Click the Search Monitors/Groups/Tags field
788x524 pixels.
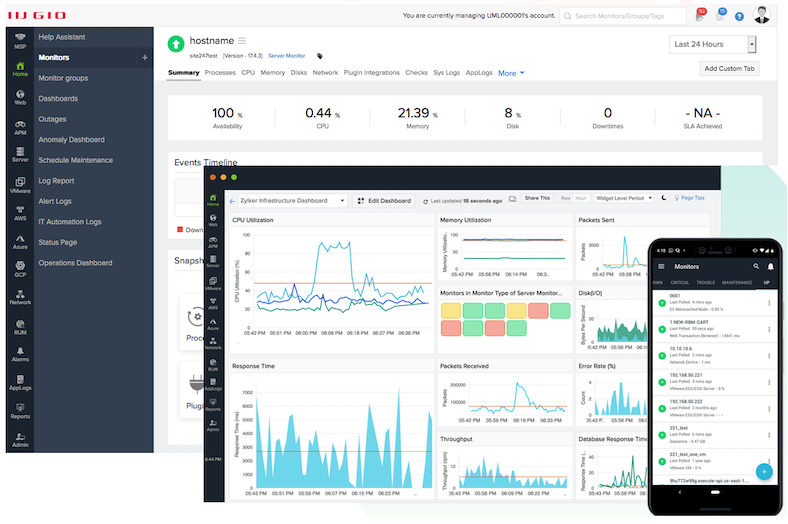tap(623, 16)
